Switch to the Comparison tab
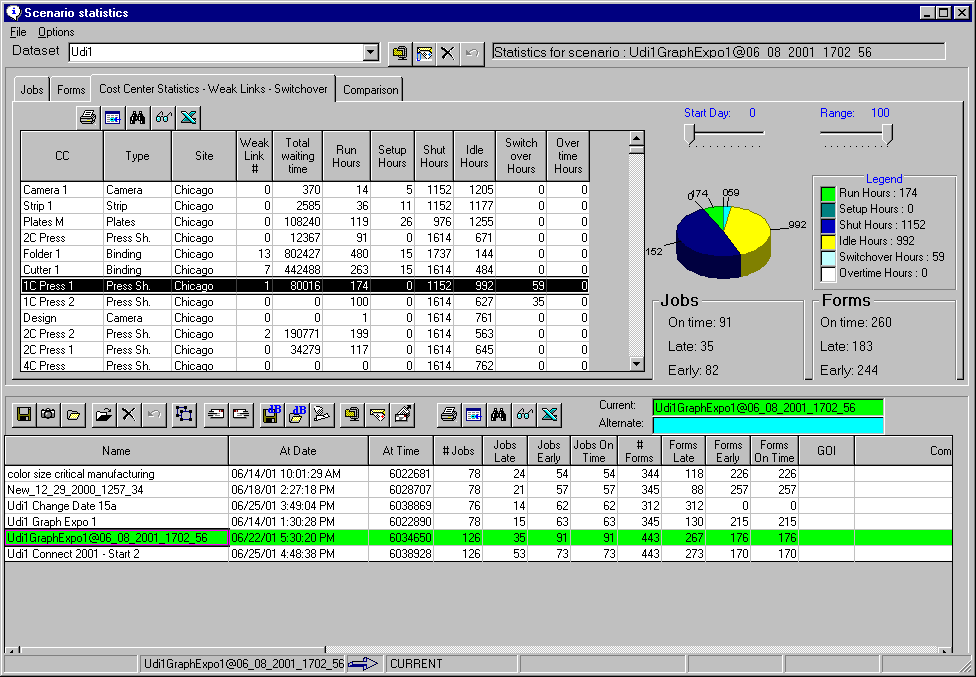976x677 pixels. 370,90
